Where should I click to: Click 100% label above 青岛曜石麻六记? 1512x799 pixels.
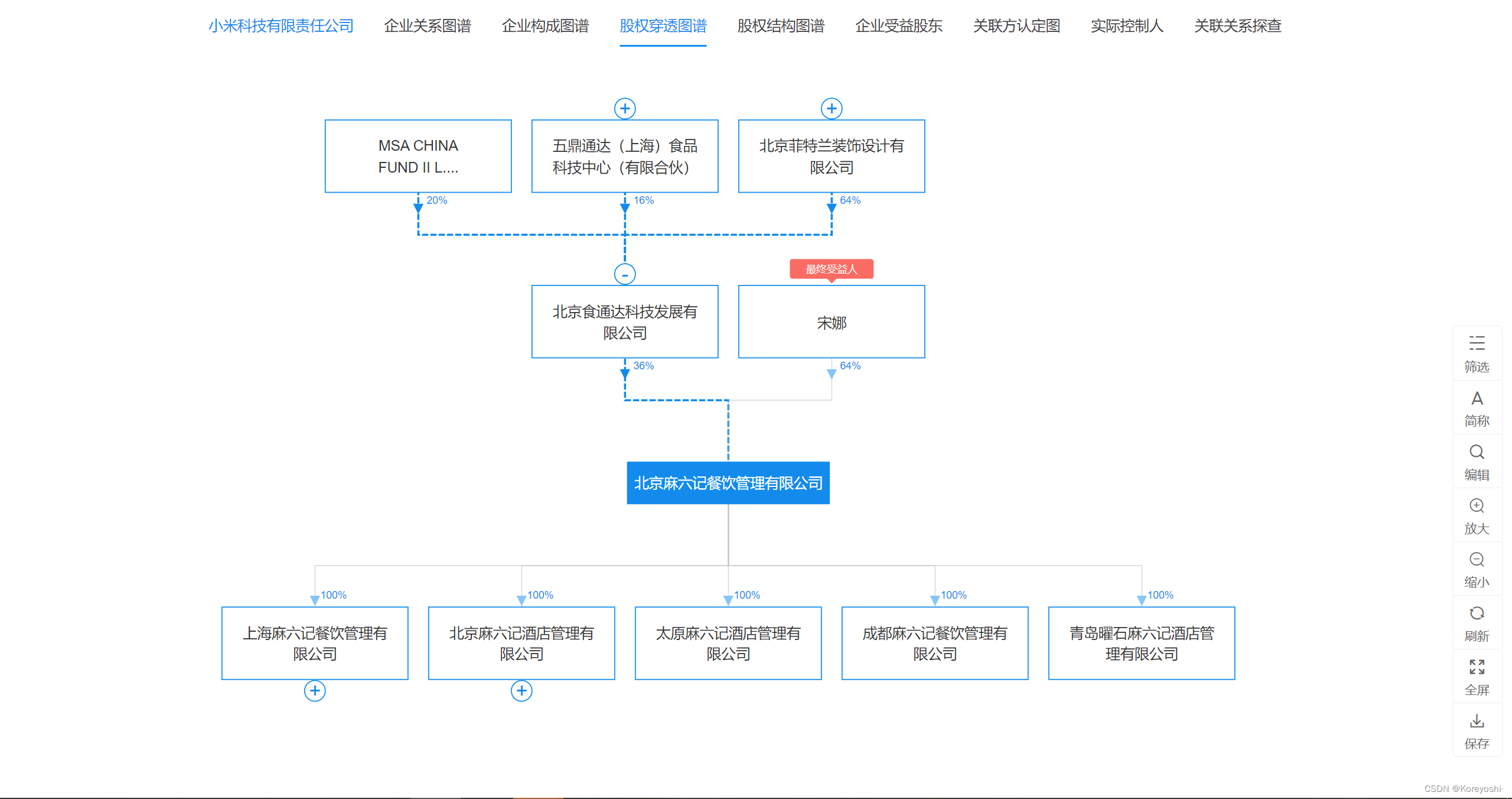pos(1161,595)
